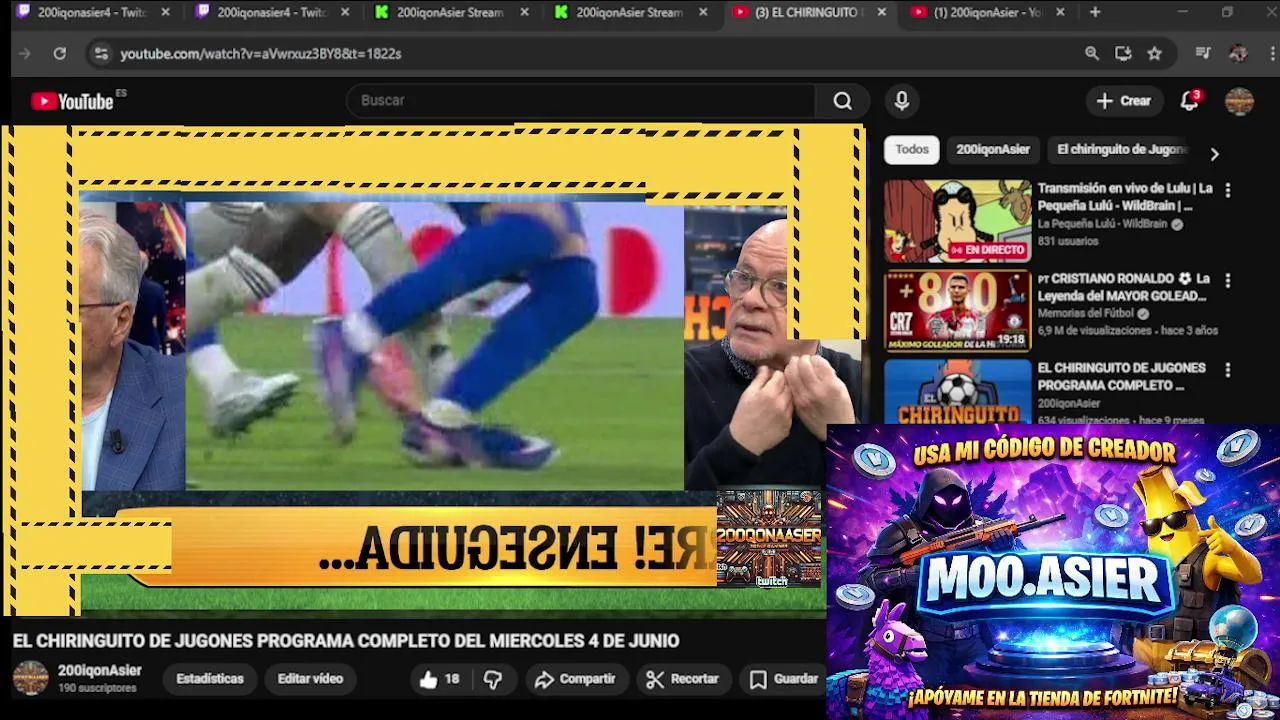Open Chrome profile avatar in toolbar

click(x=1238, y=53)
